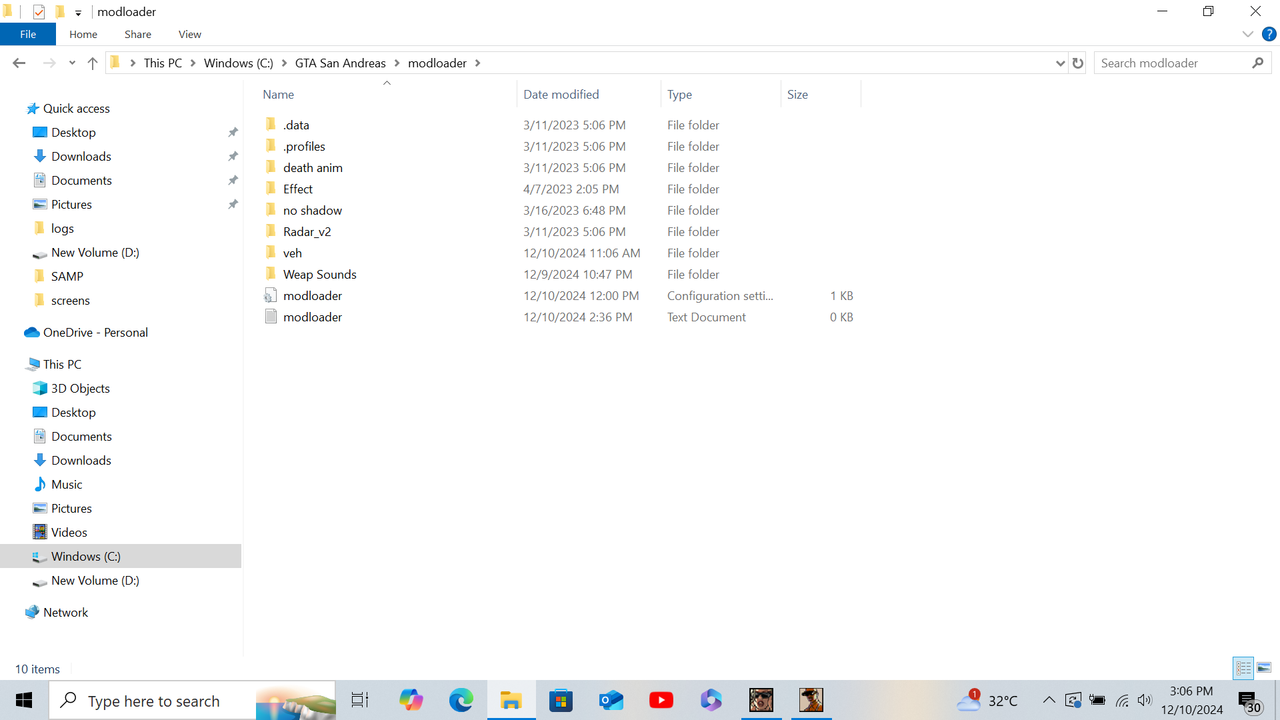Open Microsoft Store from taskbar
The width and height of the screenshot is (1280, 720).
coord(561,700)
